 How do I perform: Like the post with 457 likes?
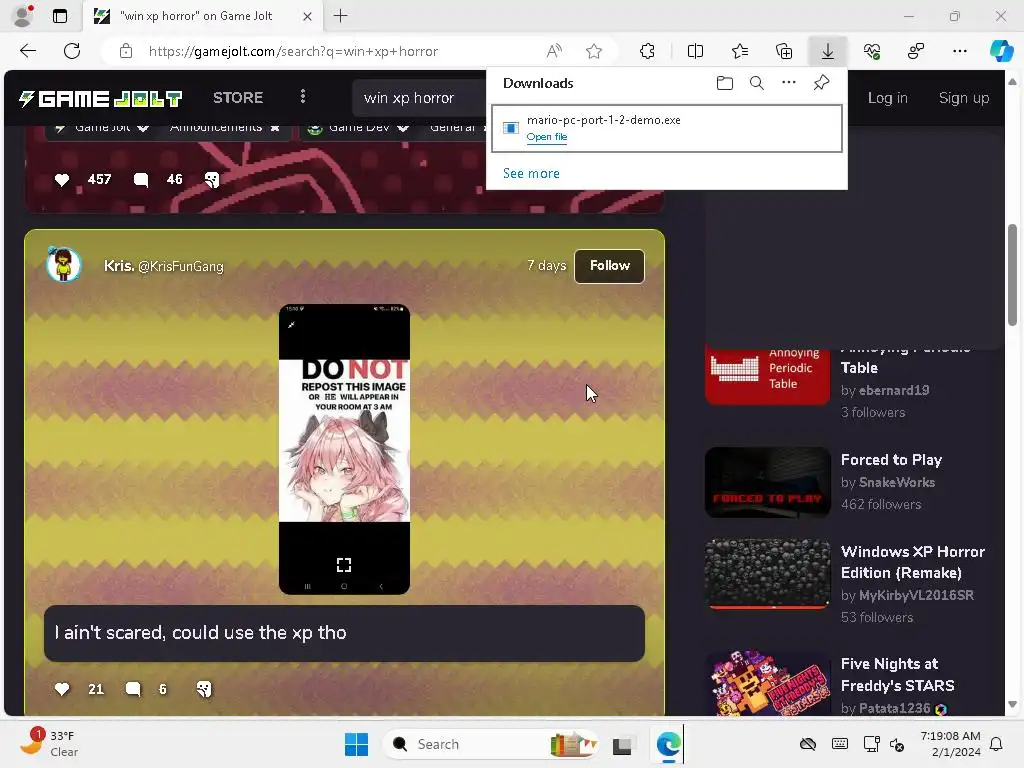62,180
